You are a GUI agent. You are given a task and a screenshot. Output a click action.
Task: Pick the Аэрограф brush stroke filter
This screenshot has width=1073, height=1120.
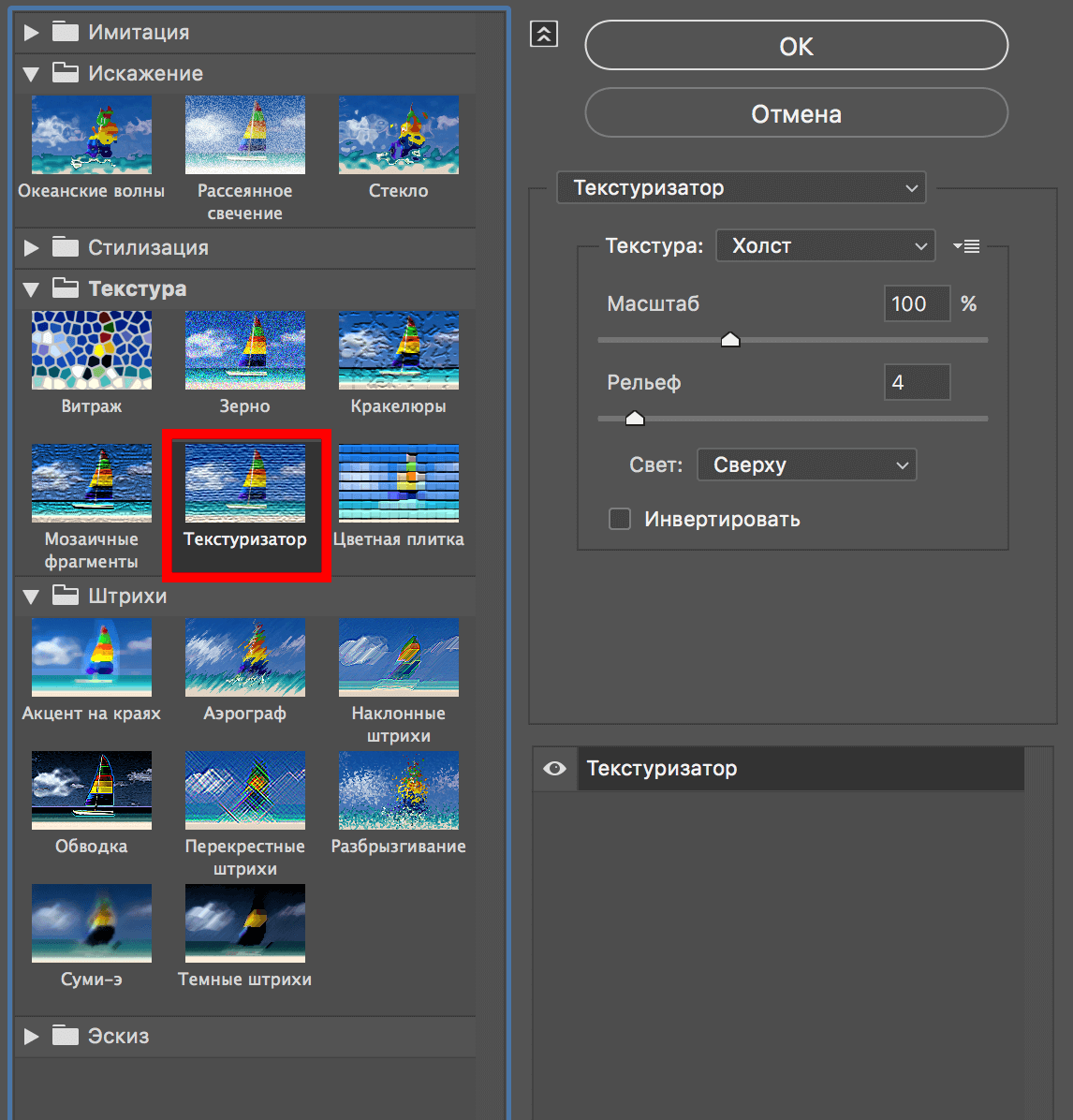244,657
